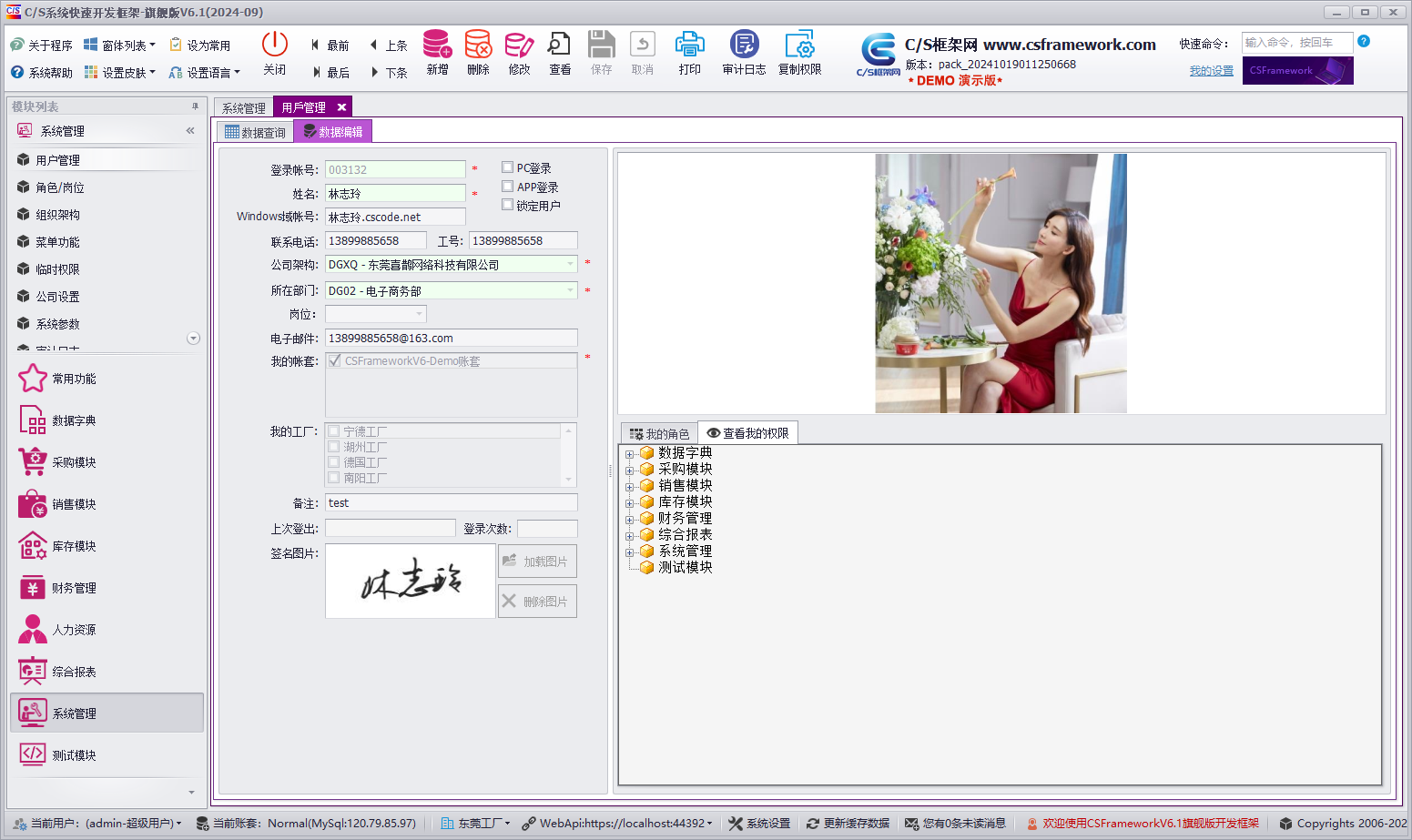Open the 我的设置 link
The image size is (1412, 840).
pos(1212,71)
